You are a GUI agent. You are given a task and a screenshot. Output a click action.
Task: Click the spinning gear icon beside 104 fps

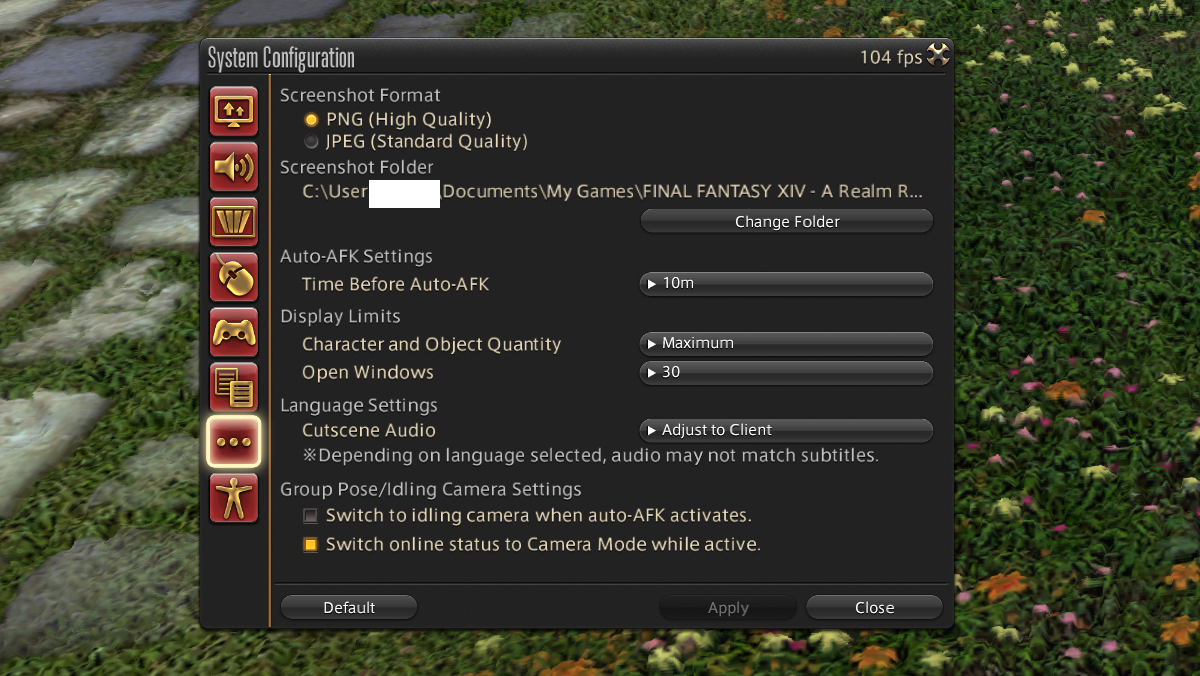coord(938,56)
